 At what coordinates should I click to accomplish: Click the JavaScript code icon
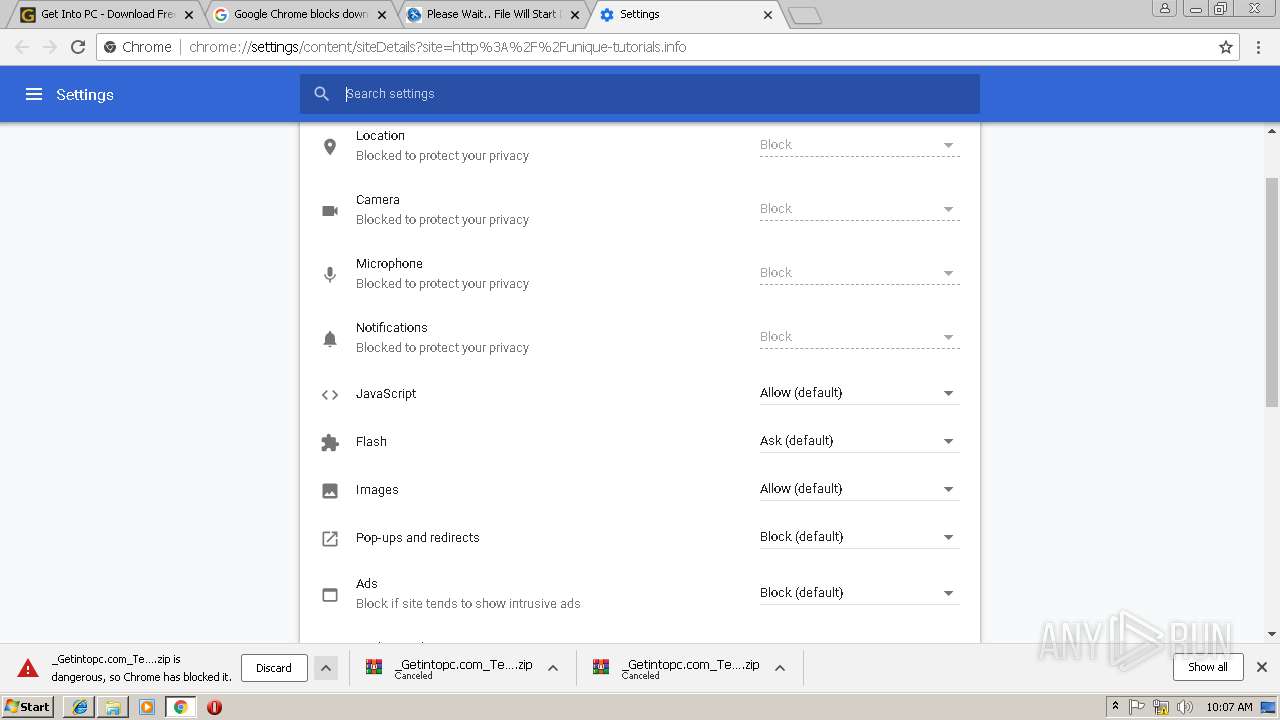pyautogui.click(x=330, y=395)
